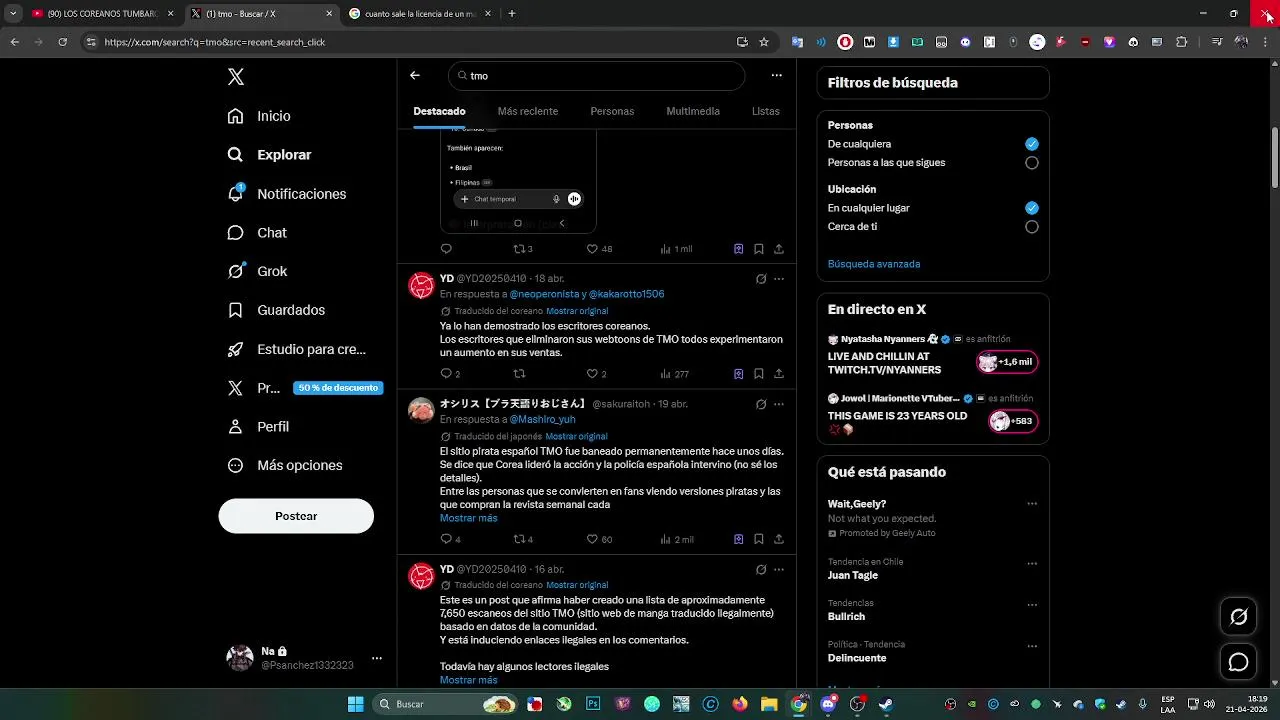Open @neoperonista mention link
The width and height of the screenshot is (1280, 720).
[544, 294]
